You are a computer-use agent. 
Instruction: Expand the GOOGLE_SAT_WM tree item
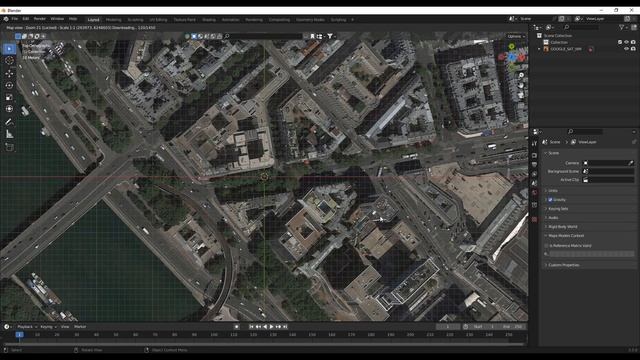pyautogui.click(x=539, y=49)
